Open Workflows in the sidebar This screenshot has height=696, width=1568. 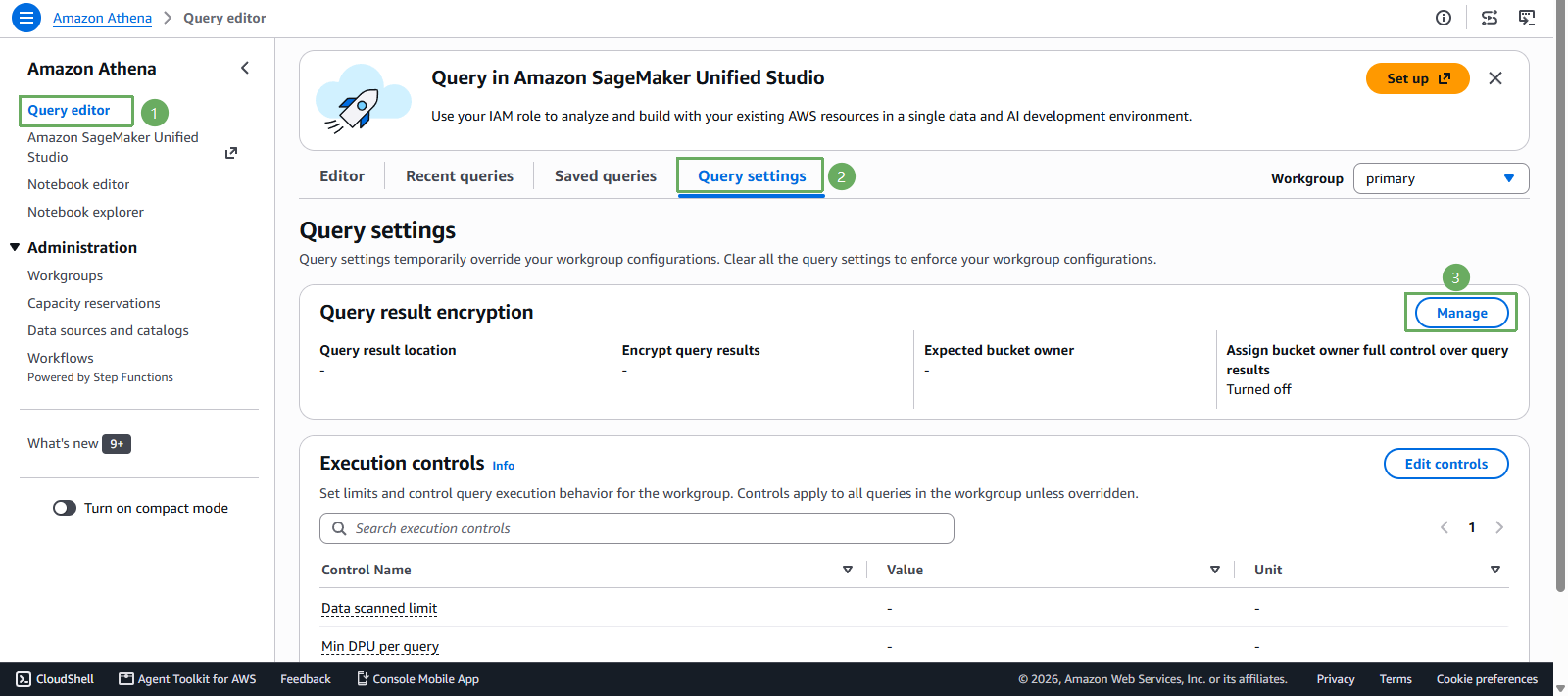coord(61,358)
